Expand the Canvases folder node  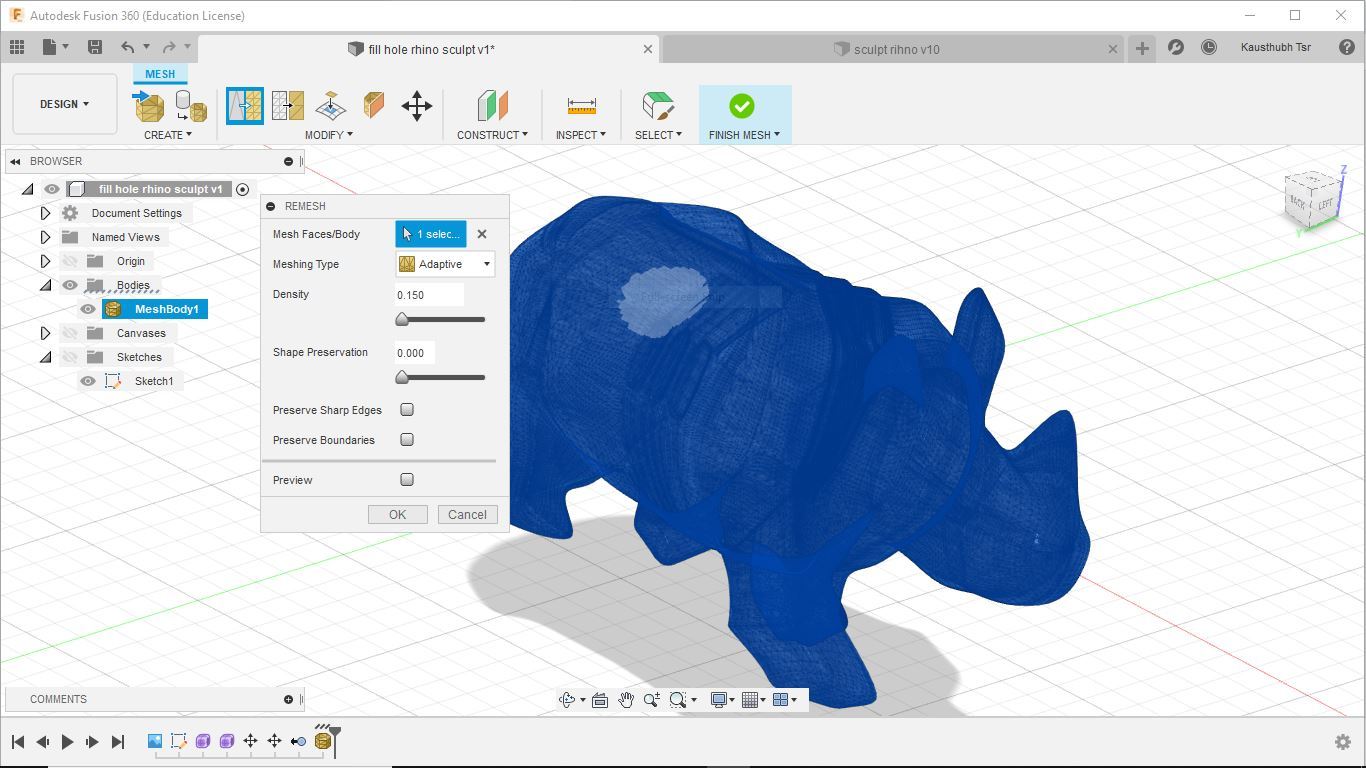point(45,333)
